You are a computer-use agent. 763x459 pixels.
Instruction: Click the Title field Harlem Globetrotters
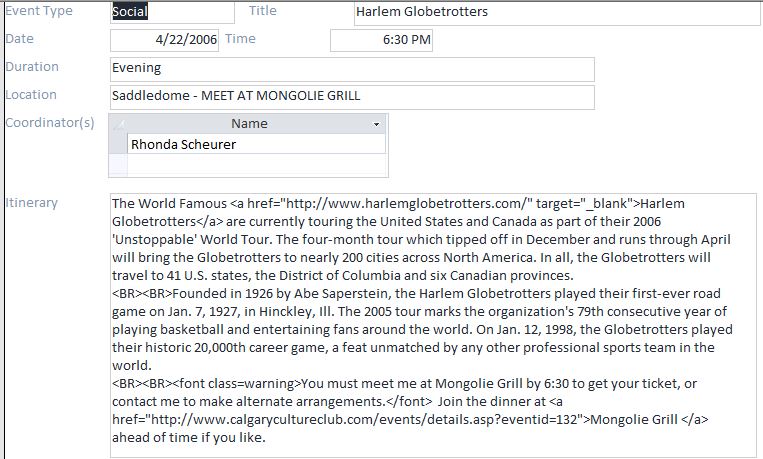point(556,12)
